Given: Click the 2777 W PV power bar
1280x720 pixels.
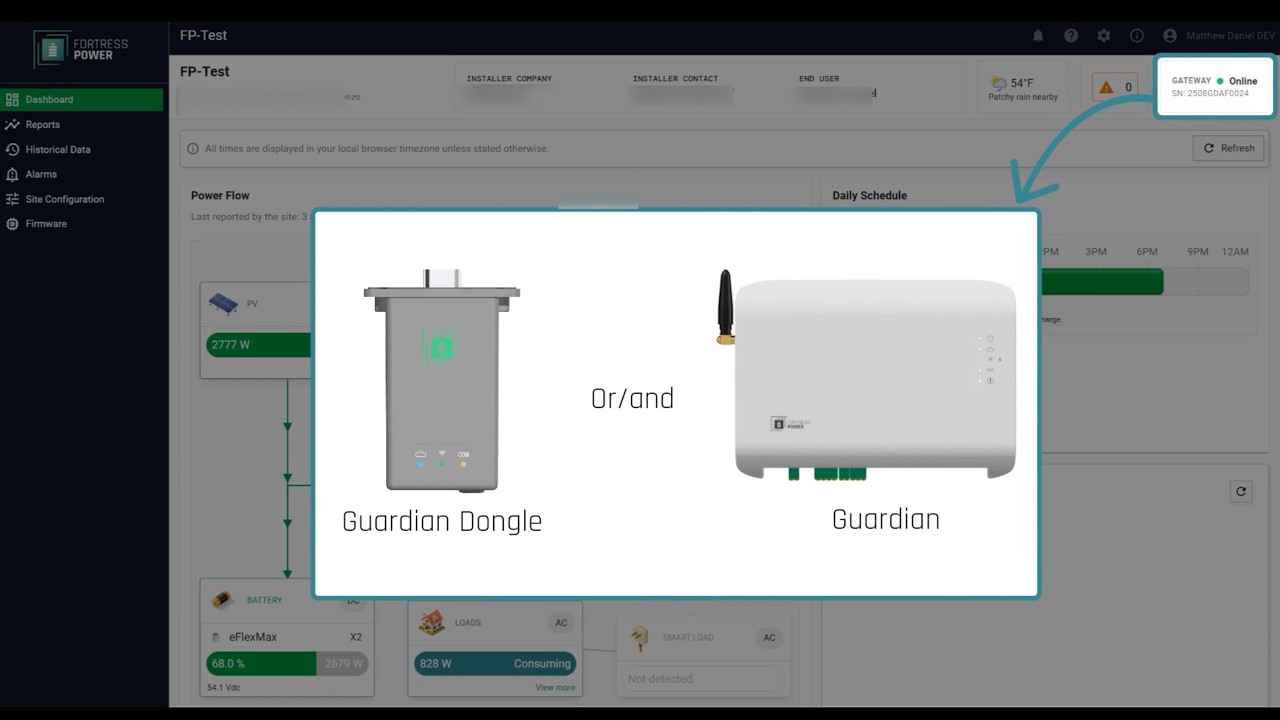Looking at the screenshot, I should point(260,345).
